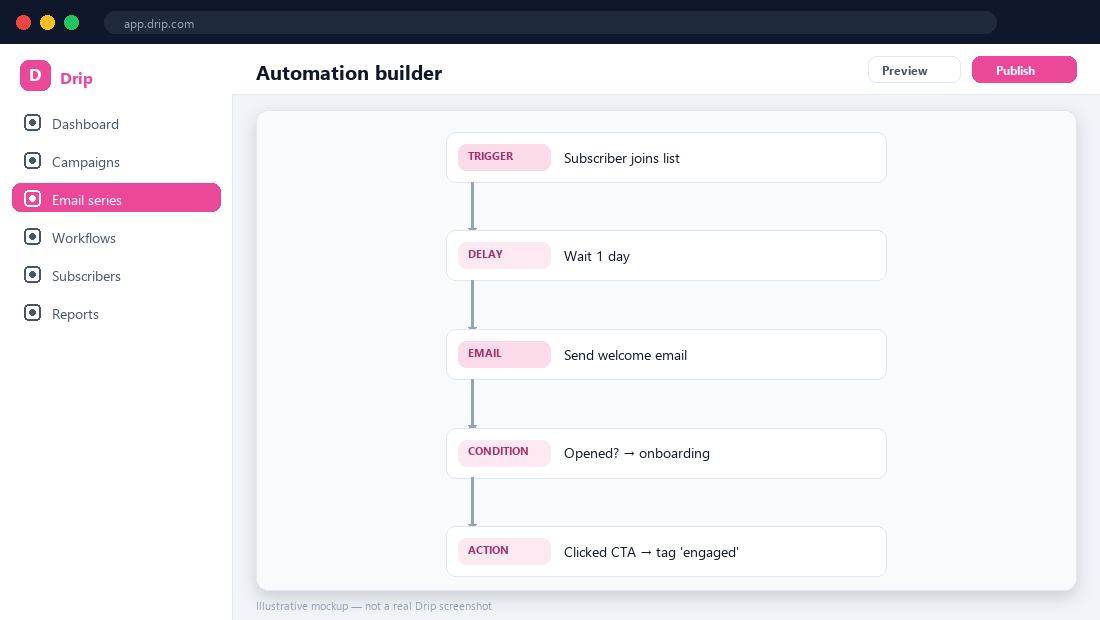Open Subscribers section
The image size is (1100, 620).
116,276
